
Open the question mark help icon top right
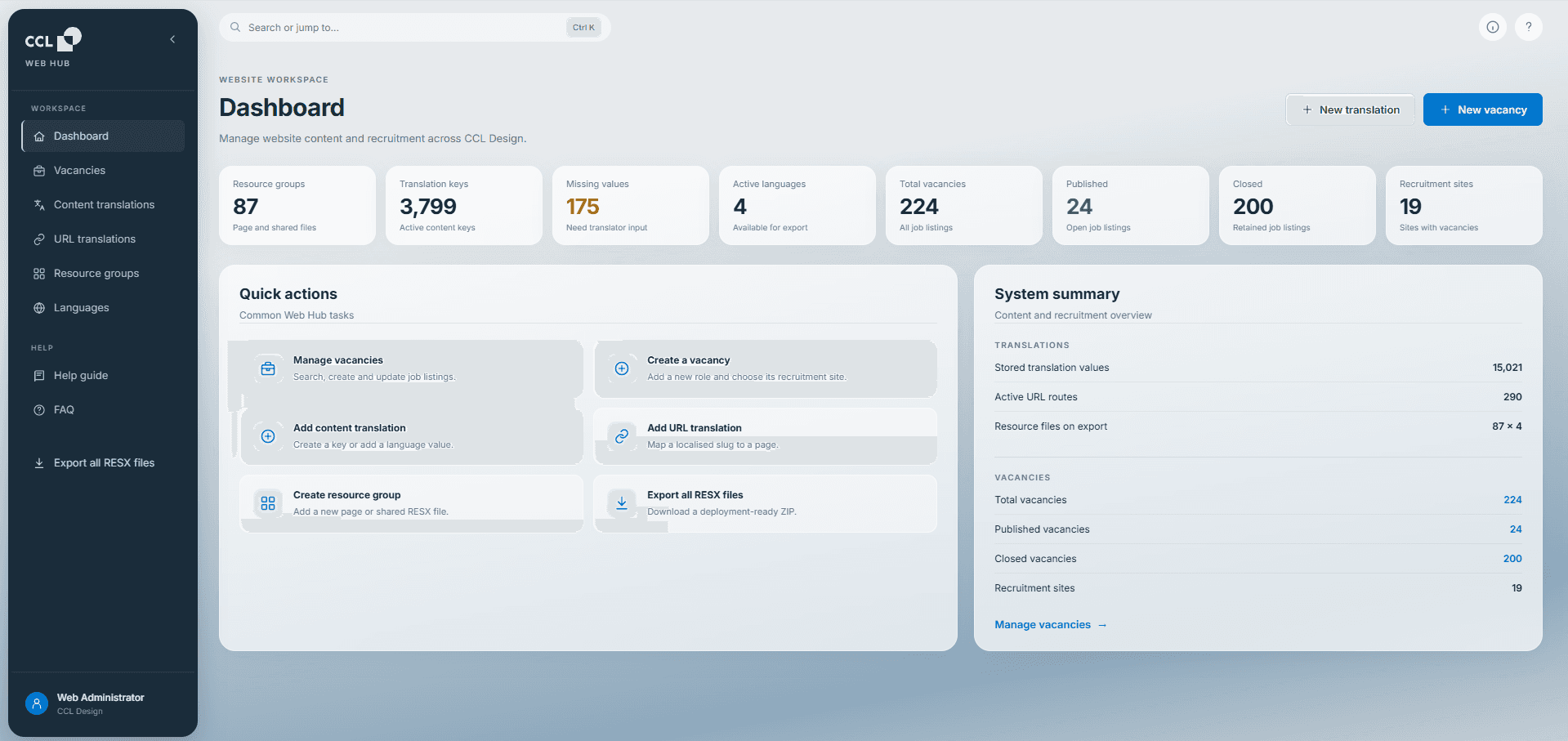(1529, 27)
